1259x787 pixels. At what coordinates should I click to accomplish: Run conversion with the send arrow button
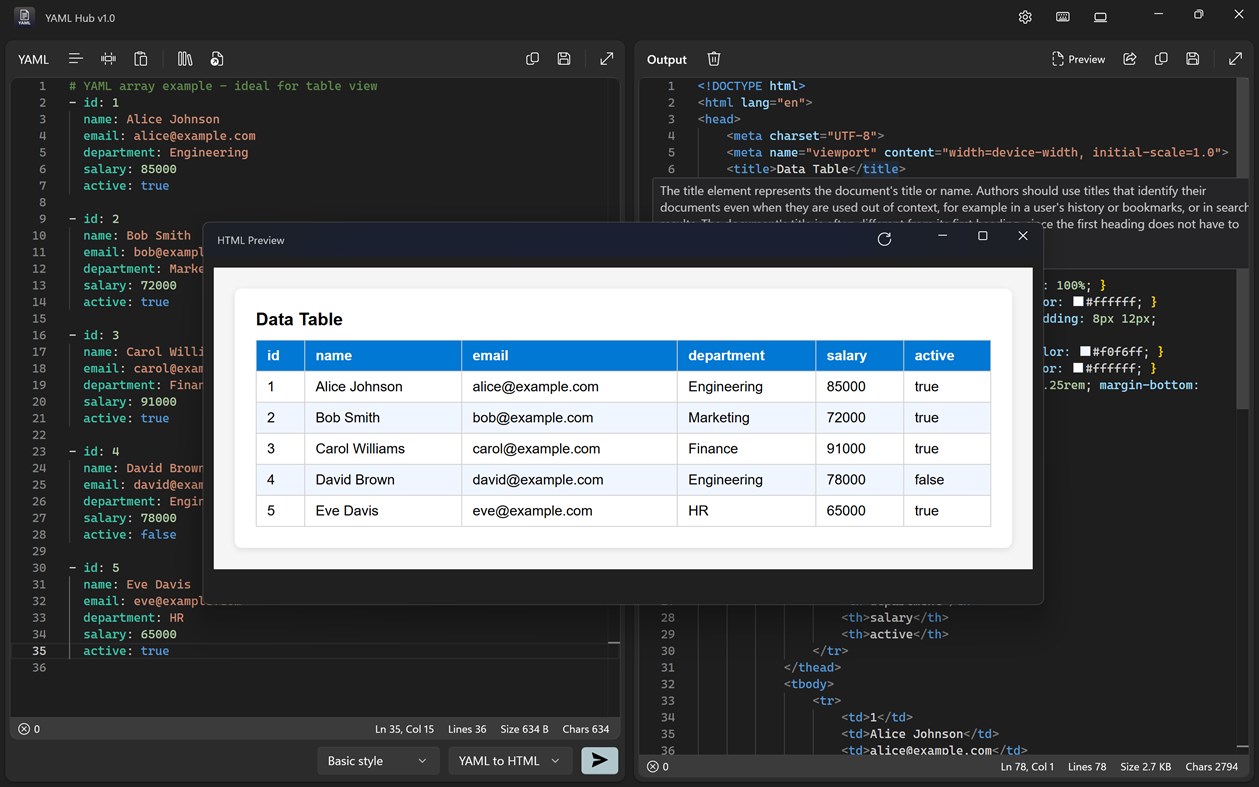600,760
